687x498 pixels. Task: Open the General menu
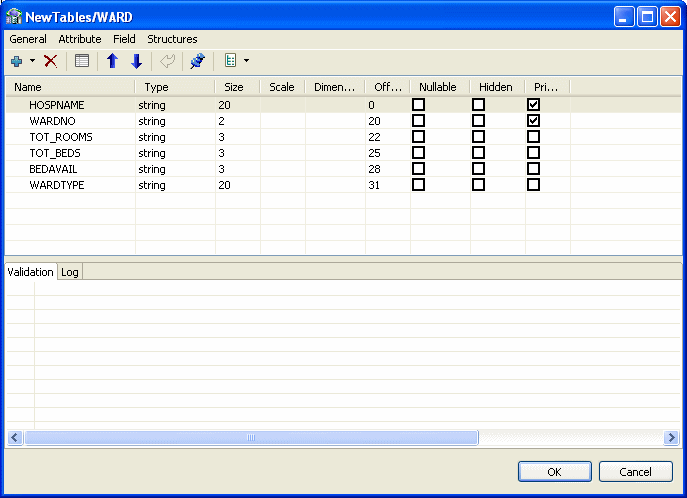pyautogui.click(x=28, y=39)
